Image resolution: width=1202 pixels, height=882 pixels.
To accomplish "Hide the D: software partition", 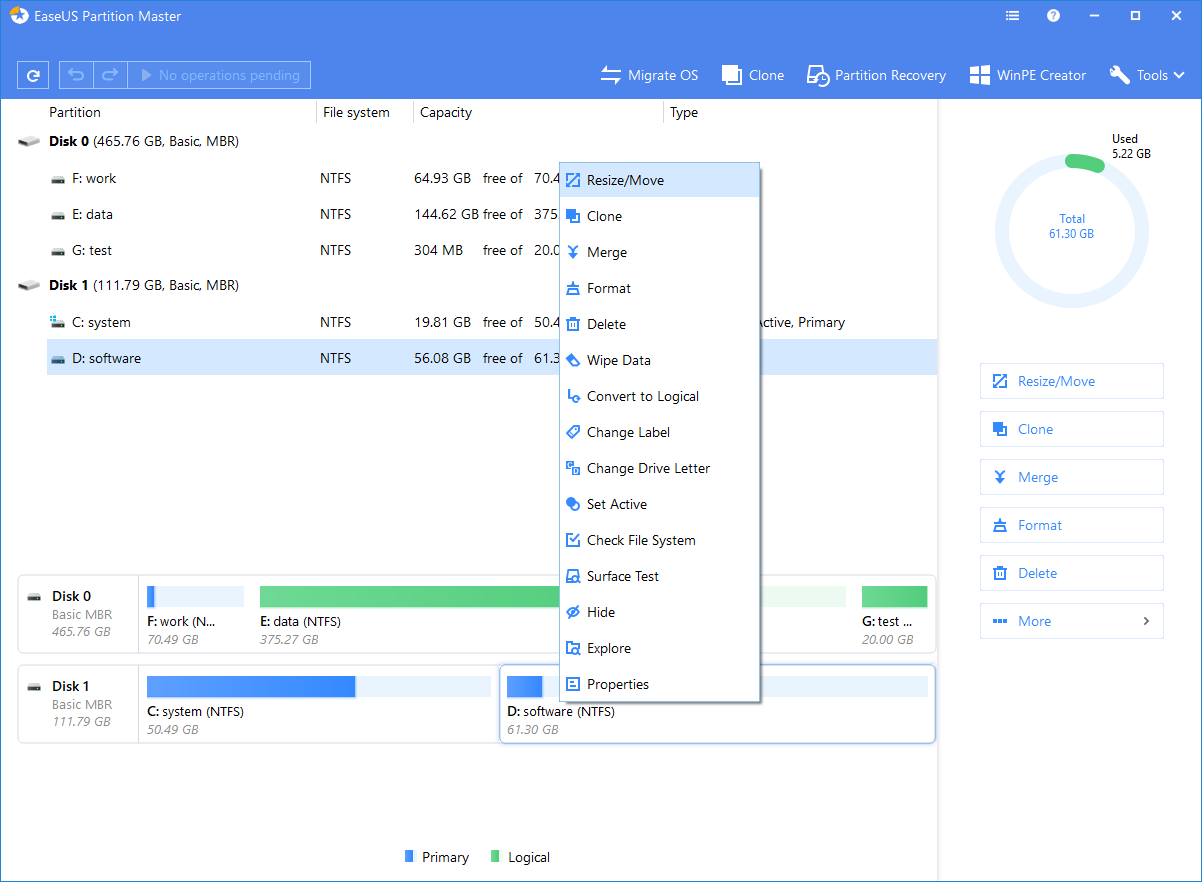I will [599, 612].
